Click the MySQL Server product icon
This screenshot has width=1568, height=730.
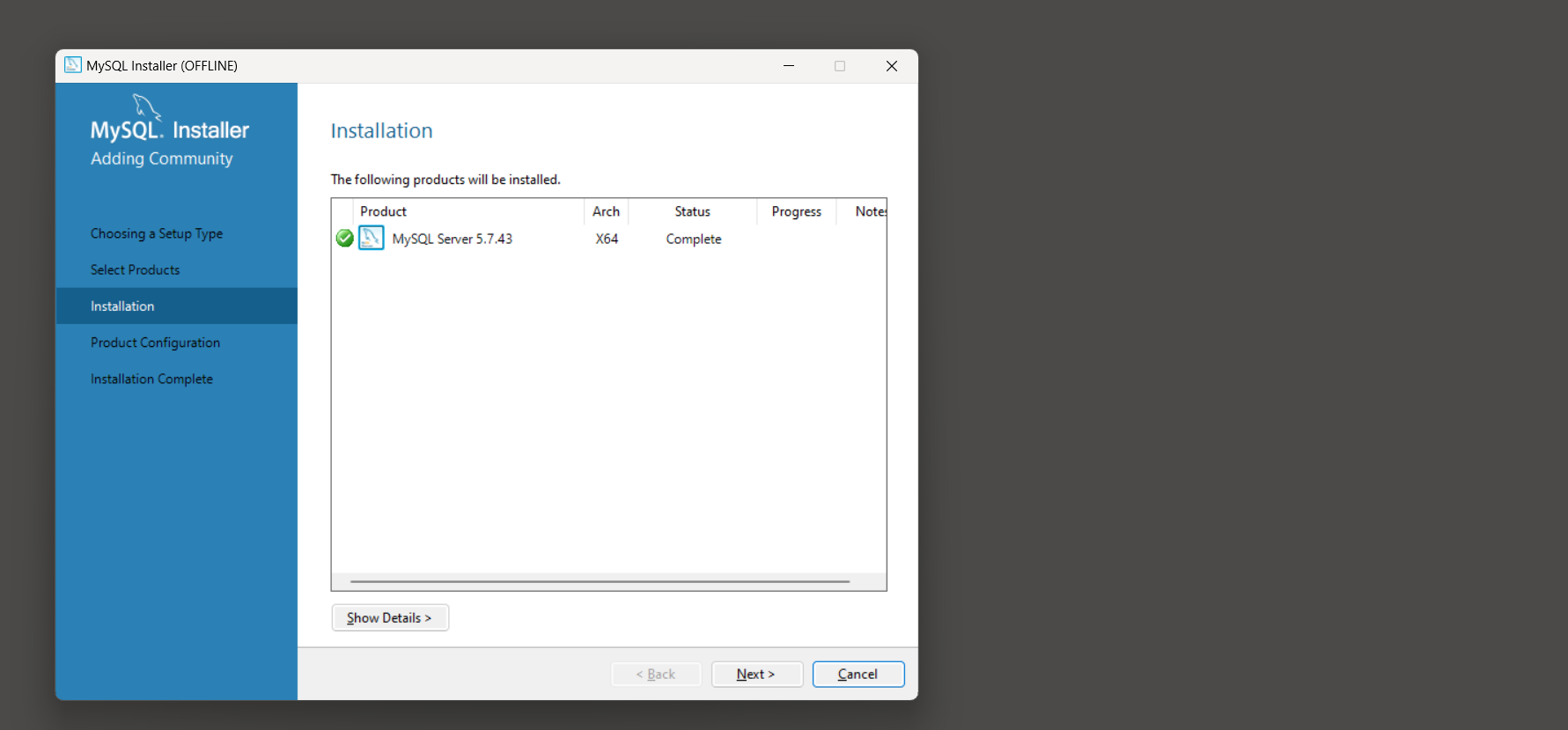pos(372,238)
